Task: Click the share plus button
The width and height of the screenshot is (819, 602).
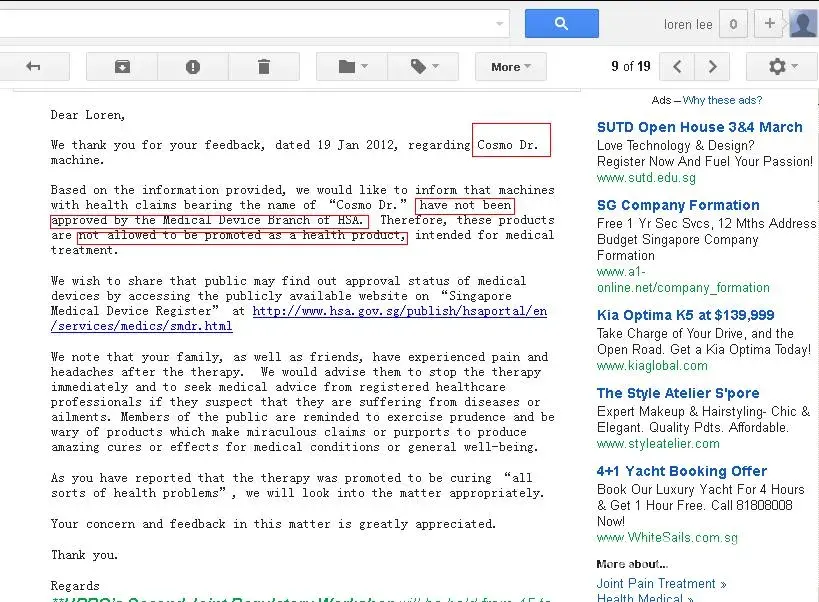Action: pyautogui.click(x=769, y=24)
